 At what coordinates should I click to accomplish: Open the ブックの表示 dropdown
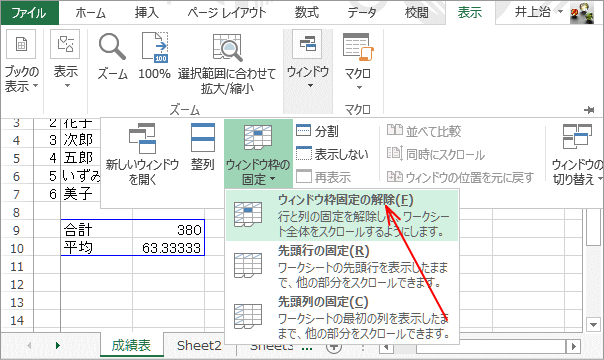click(x=22, y=62)
